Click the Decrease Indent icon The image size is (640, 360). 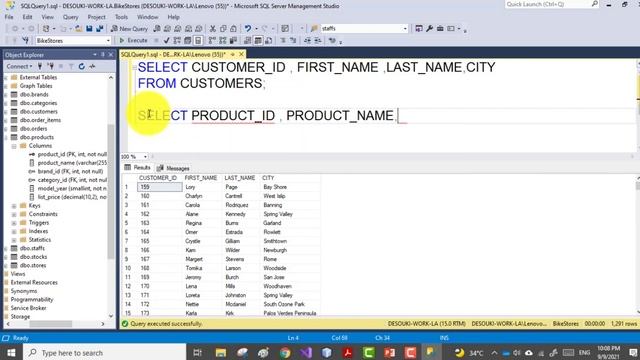(307, 40)
